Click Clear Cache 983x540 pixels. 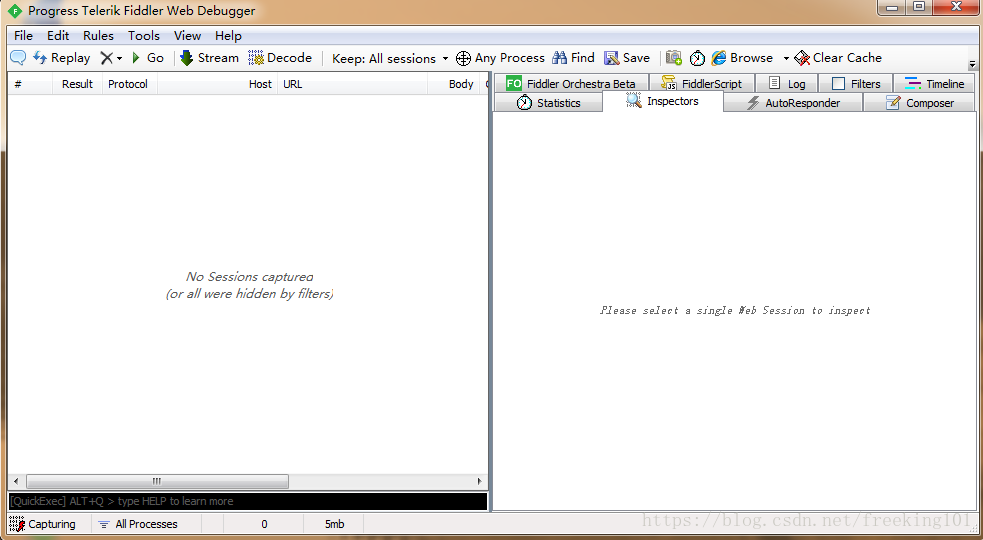(x=838, y=58)
